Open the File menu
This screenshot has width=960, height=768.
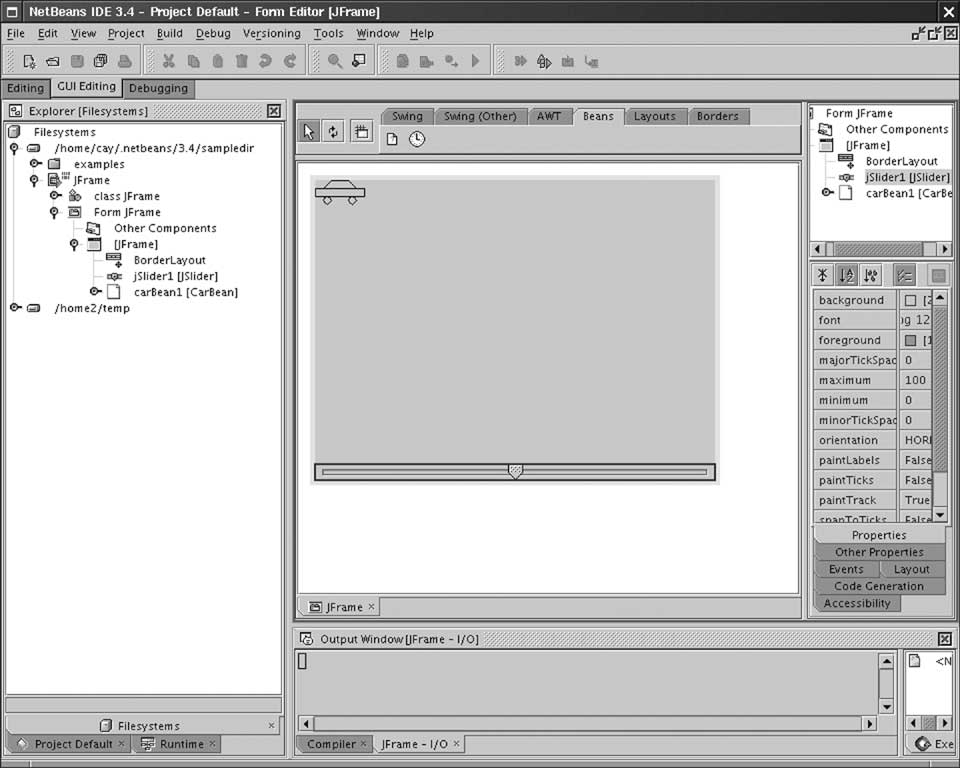(15, 33)
